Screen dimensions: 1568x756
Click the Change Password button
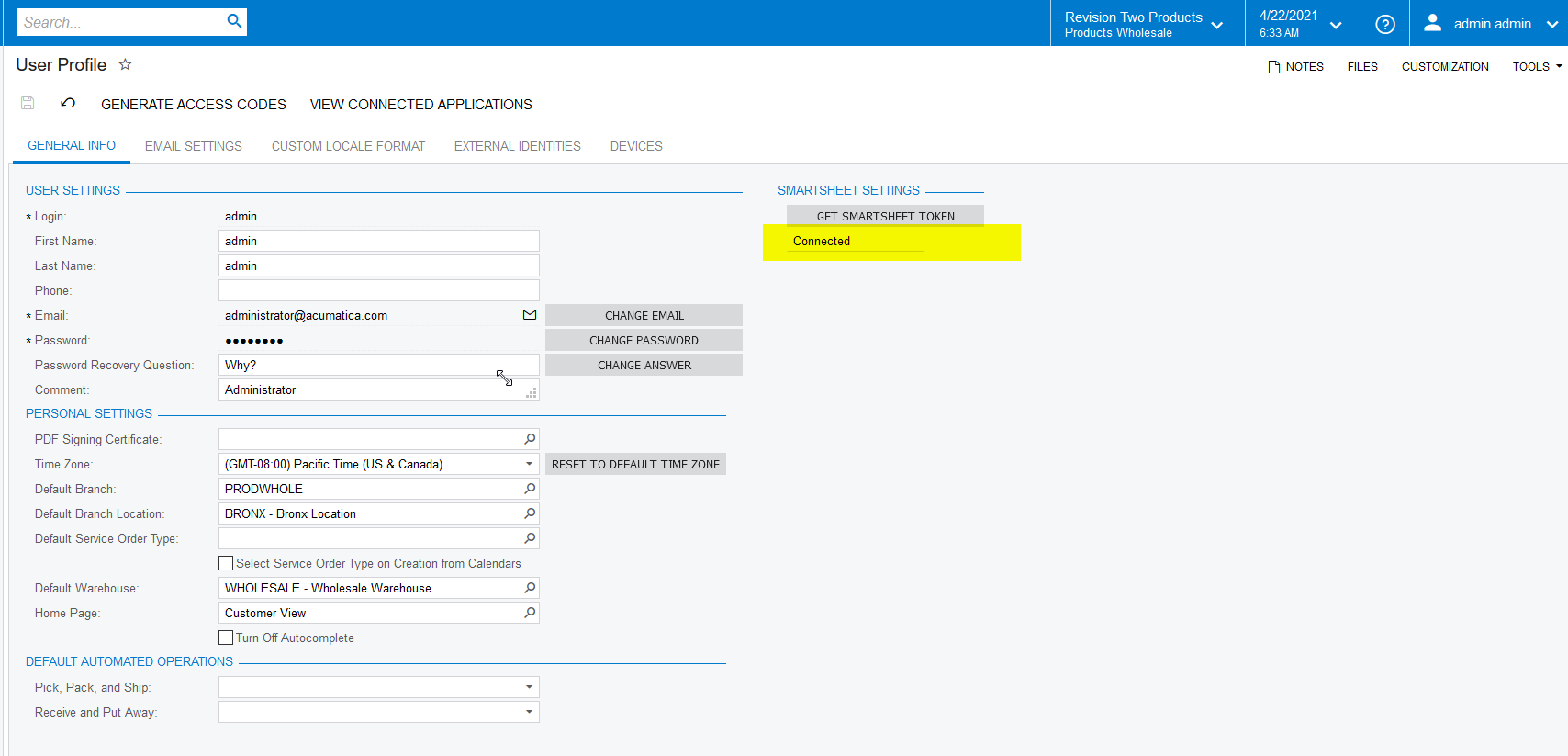[x=644, y=340]
